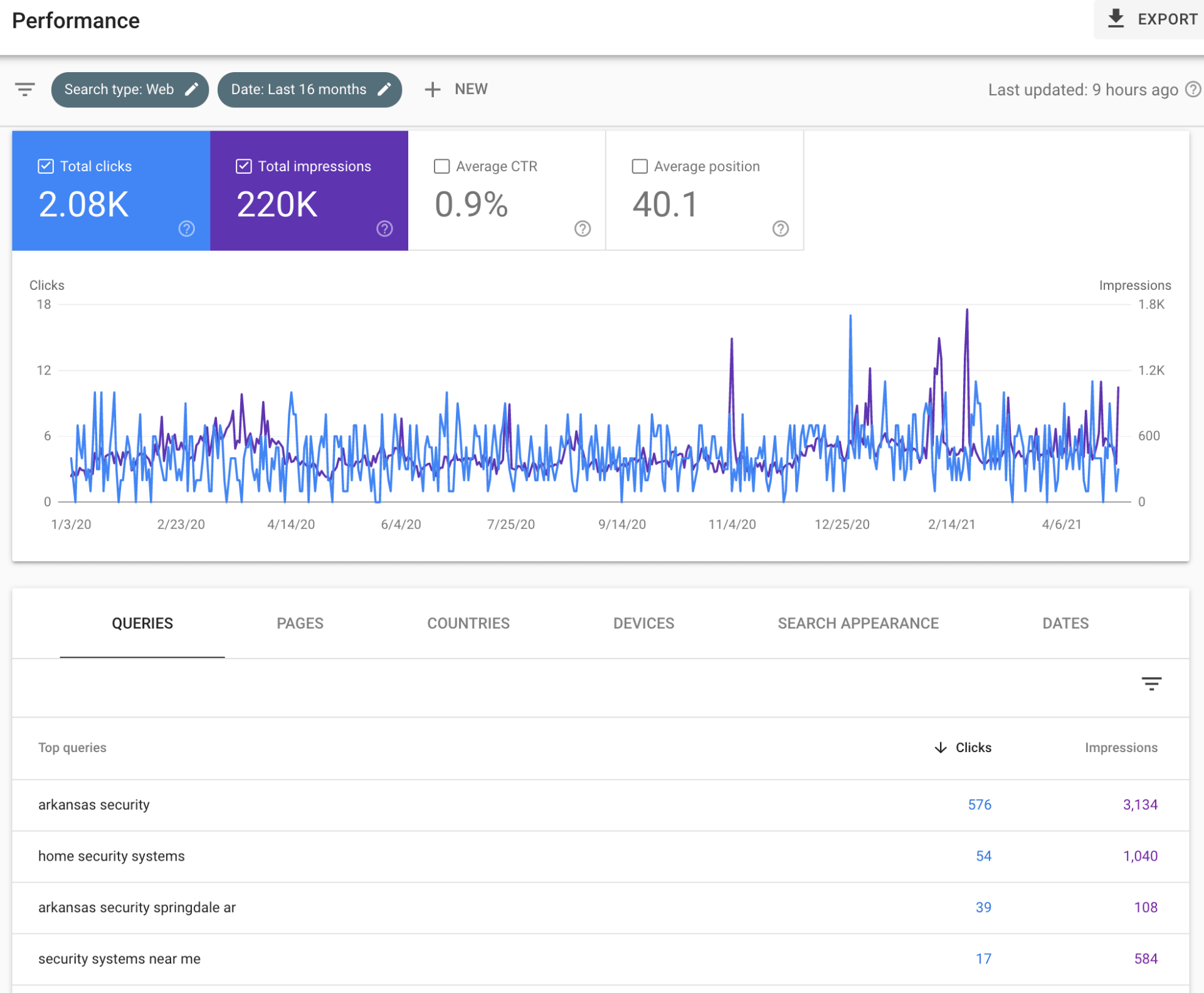Sort by the Clicks column arrow

pos(940,748)
